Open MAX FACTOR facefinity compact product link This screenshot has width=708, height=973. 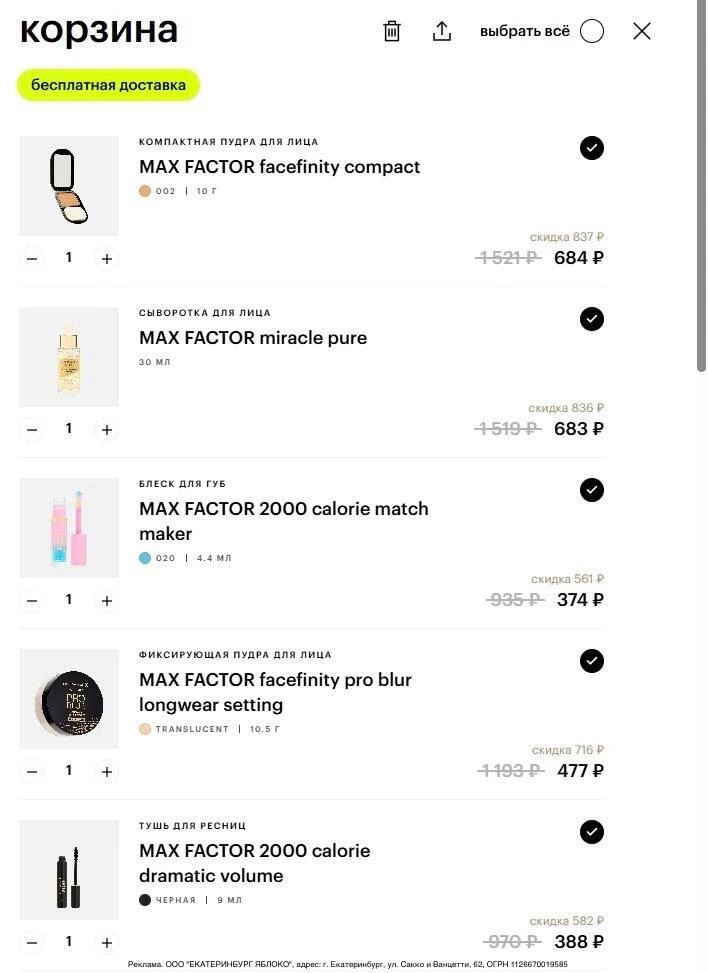pos(279,167)
